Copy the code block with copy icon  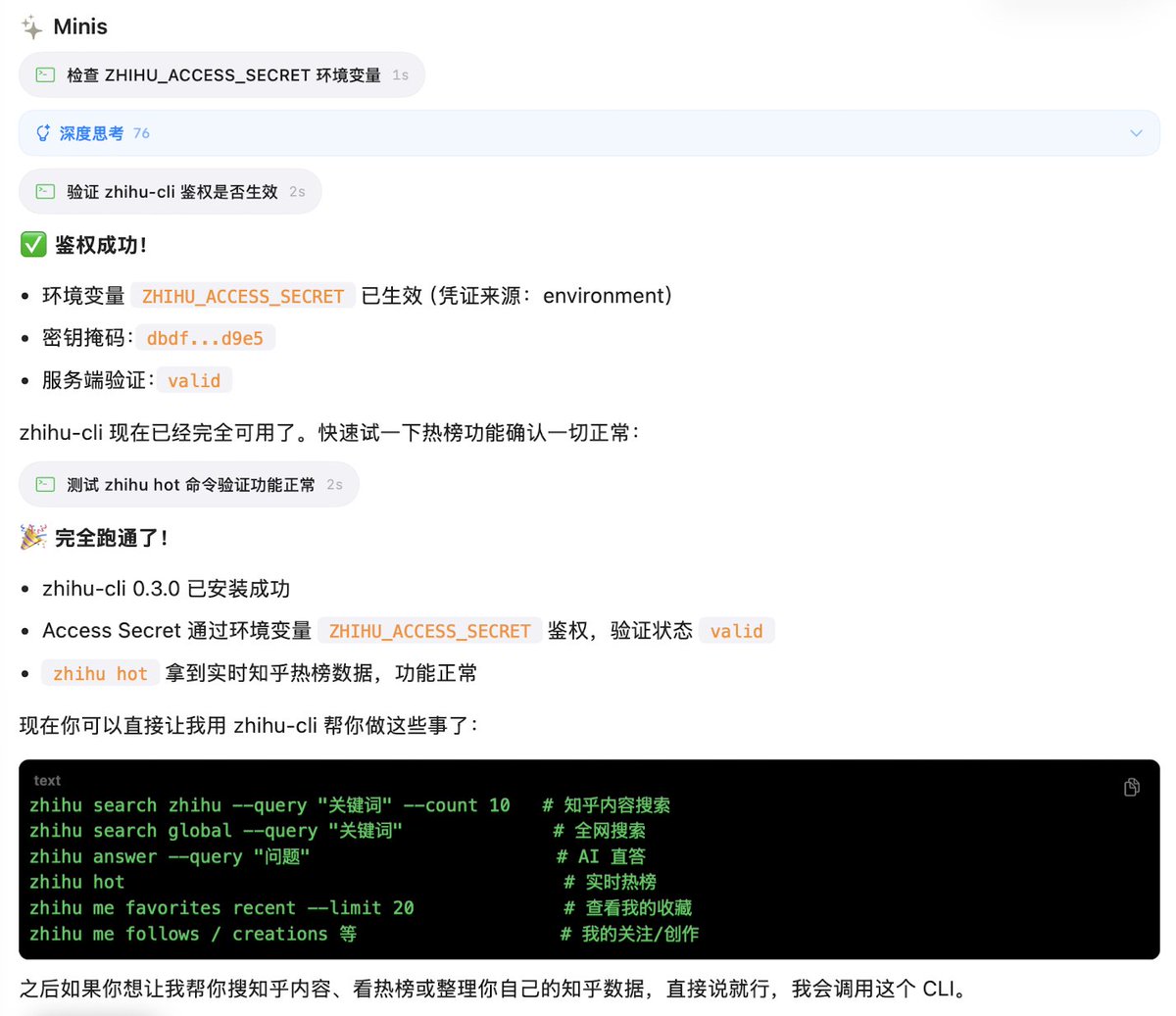1132,787
